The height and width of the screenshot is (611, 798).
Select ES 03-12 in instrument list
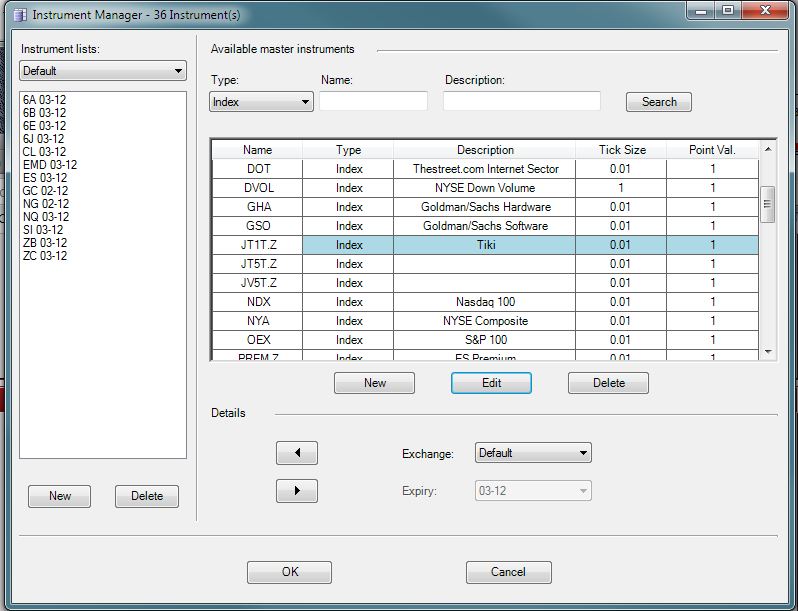coord(45,178)
